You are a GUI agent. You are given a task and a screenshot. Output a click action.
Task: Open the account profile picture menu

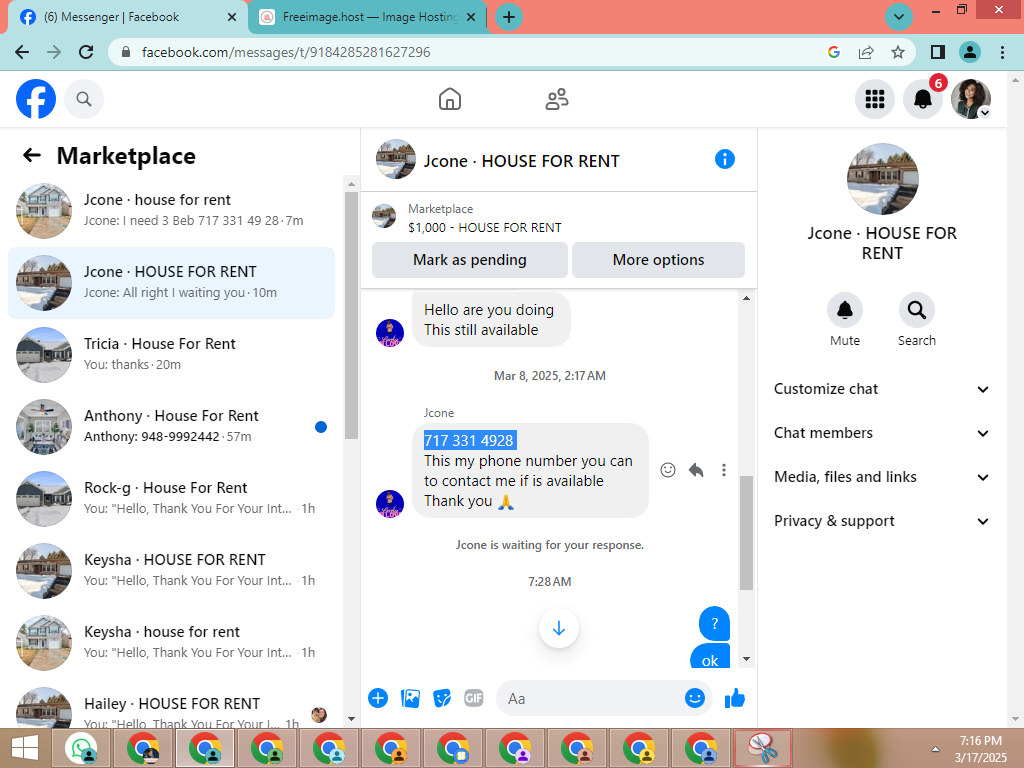coord(970,99)
